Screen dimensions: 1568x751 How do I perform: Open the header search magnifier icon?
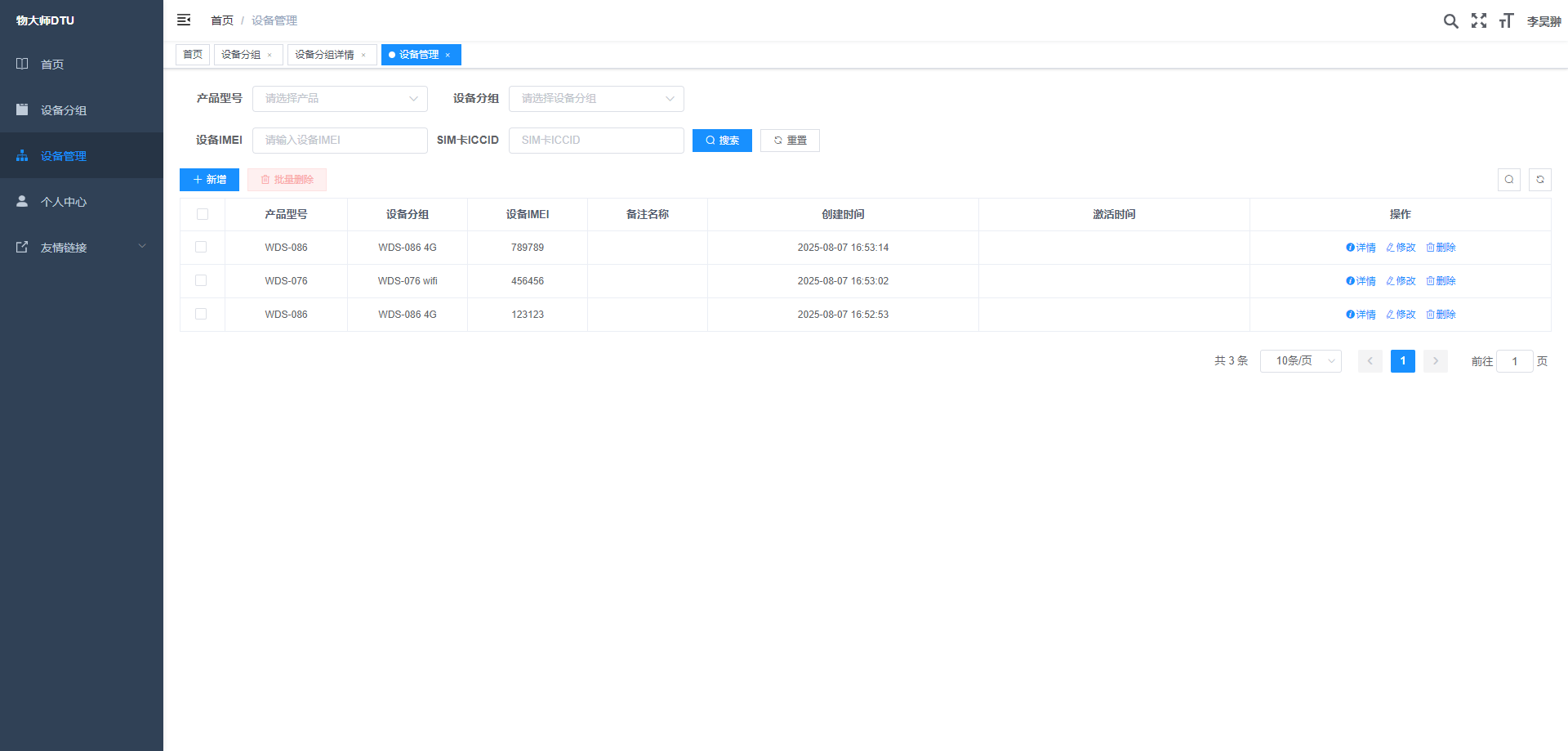pyautogui.click(x=1450, y=21)
